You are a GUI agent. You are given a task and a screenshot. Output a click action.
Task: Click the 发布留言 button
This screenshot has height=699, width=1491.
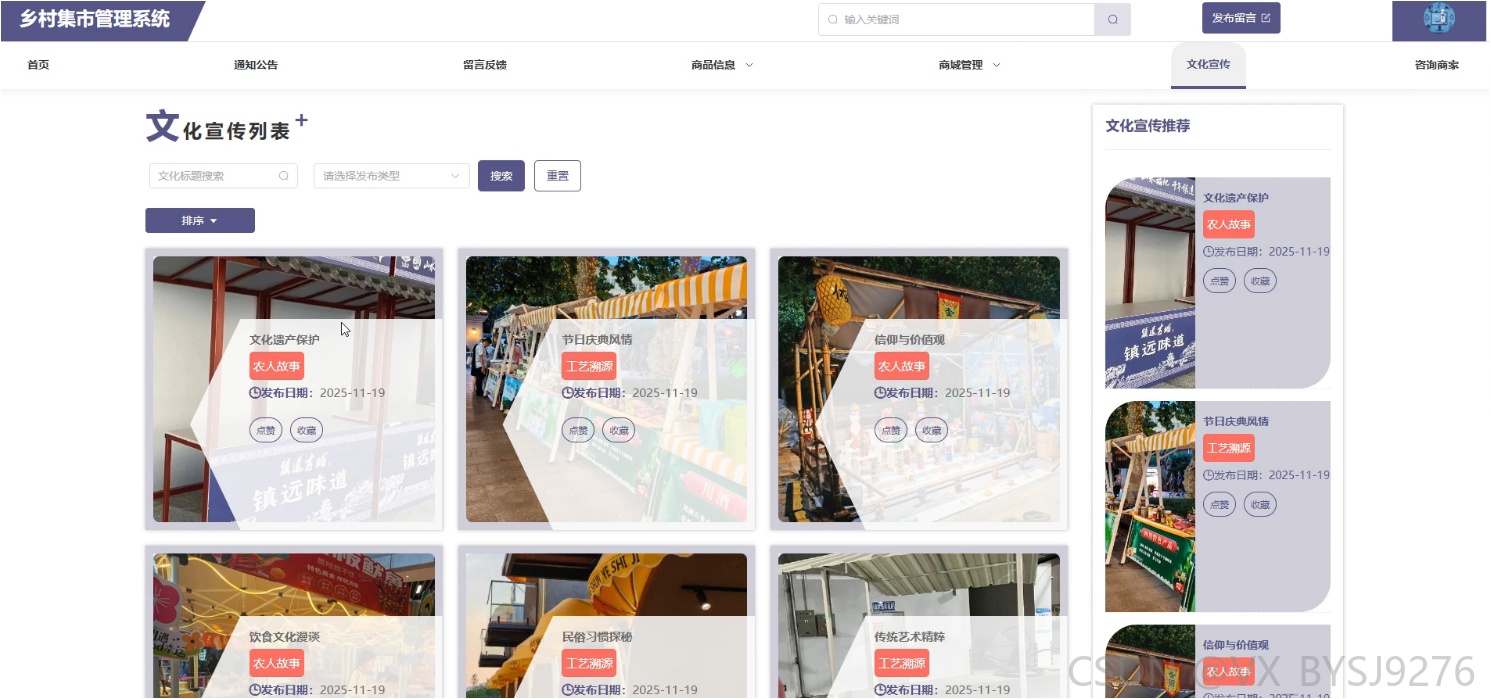pyautogui.click(x=1241, y=18)
